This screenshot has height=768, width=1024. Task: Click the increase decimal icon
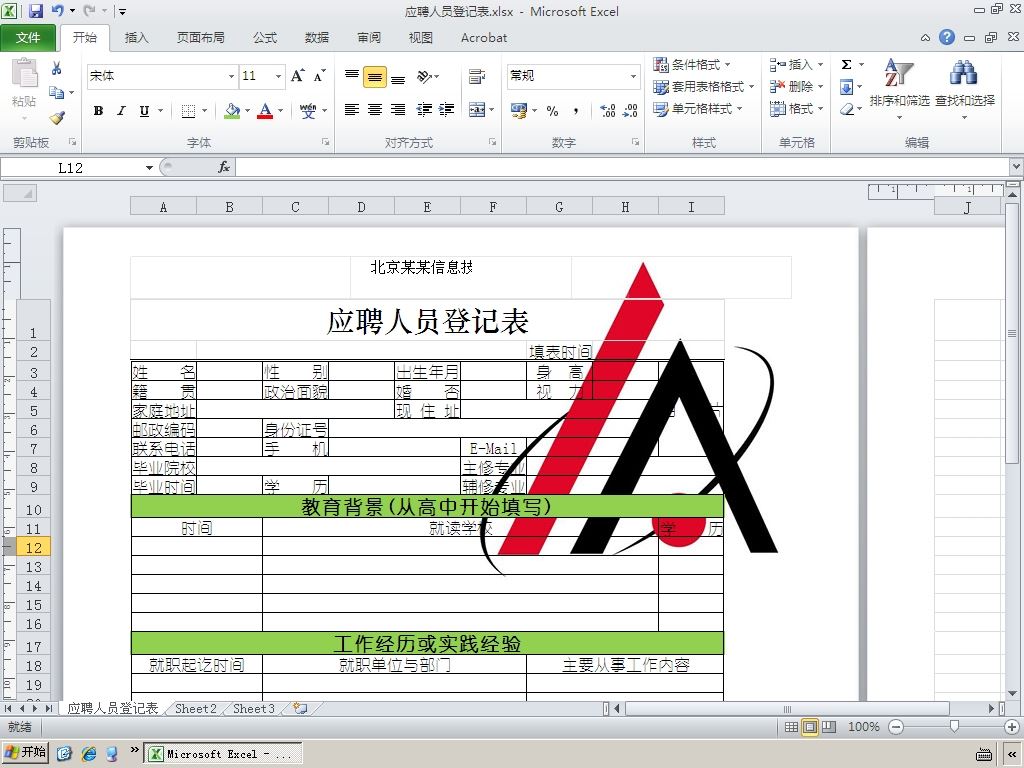point(607,111)
